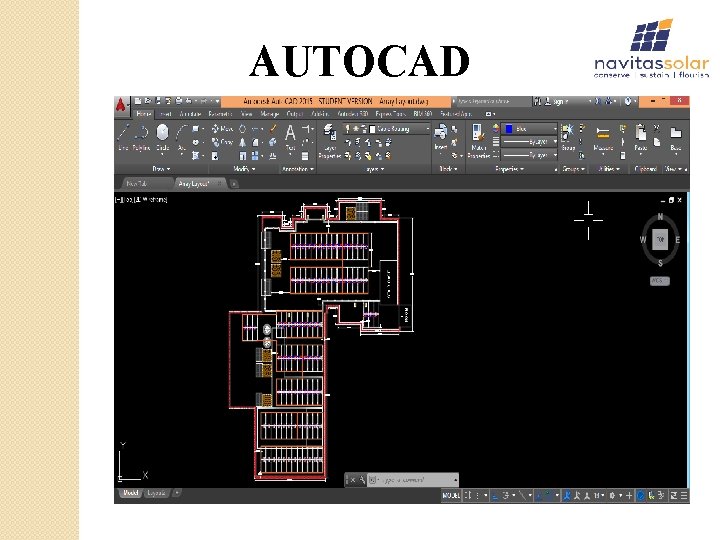Select the Arc tool

pyautogui.click(x=182, y=136)
